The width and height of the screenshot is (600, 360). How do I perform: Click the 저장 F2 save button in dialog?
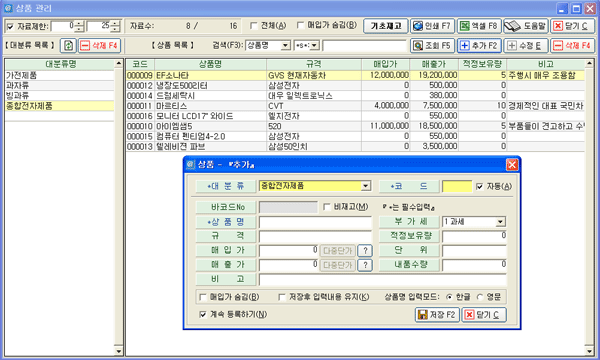pos(437,314)
